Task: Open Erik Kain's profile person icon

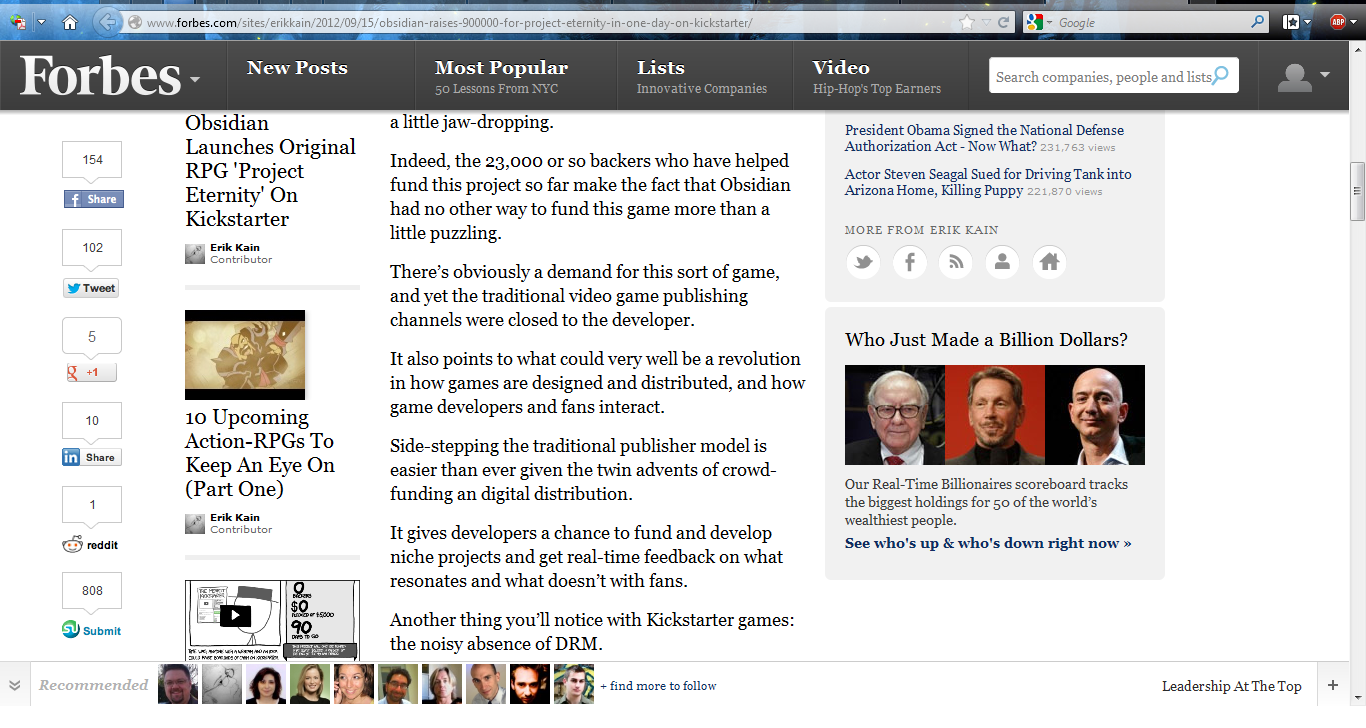Action: click(1002, 262)
